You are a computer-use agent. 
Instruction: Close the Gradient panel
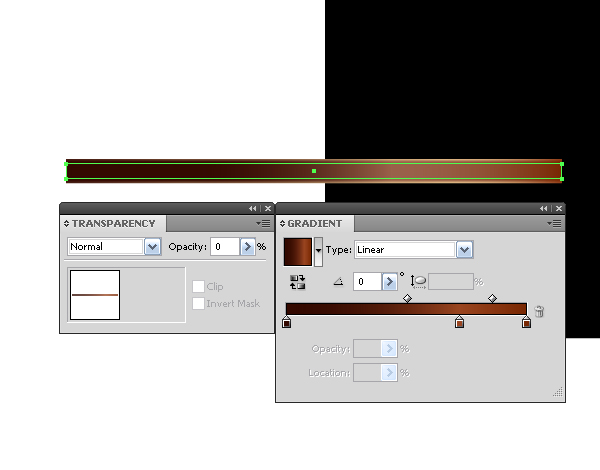[x=559, y=209]
